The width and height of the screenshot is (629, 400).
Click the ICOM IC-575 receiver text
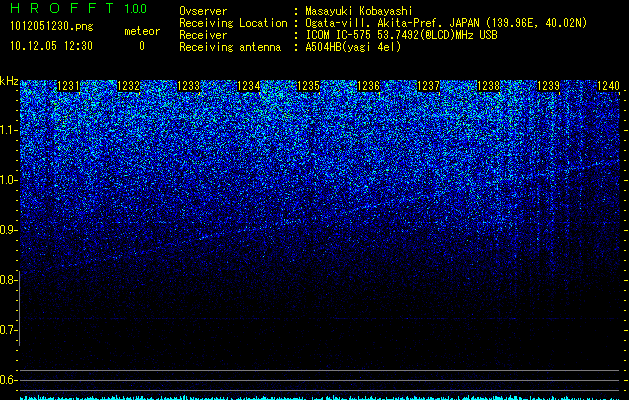click(402, 35)
